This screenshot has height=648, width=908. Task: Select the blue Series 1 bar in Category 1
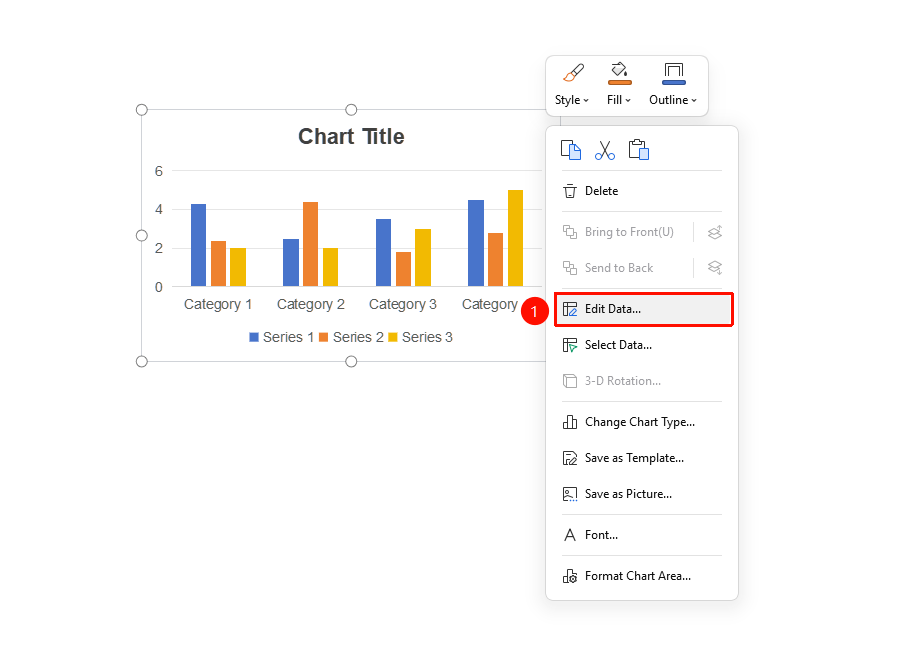[199, 245]
